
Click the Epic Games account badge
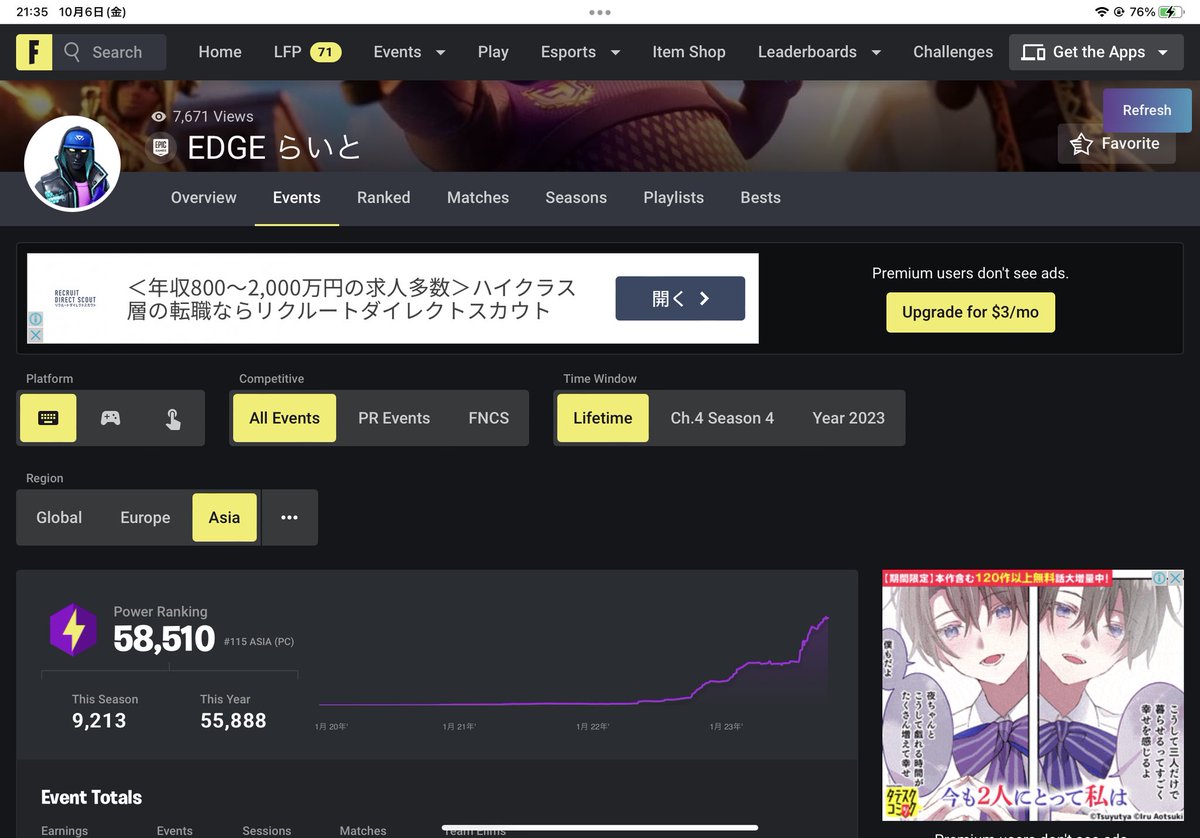click(160, 148)
